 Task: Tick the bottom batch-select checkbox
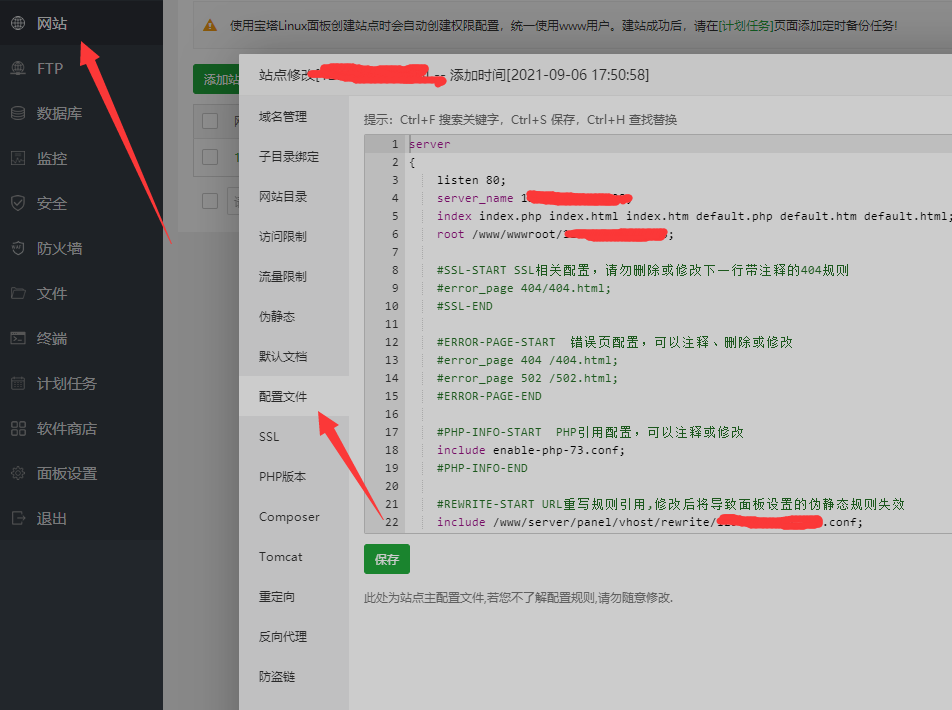[x=210, y=201]
